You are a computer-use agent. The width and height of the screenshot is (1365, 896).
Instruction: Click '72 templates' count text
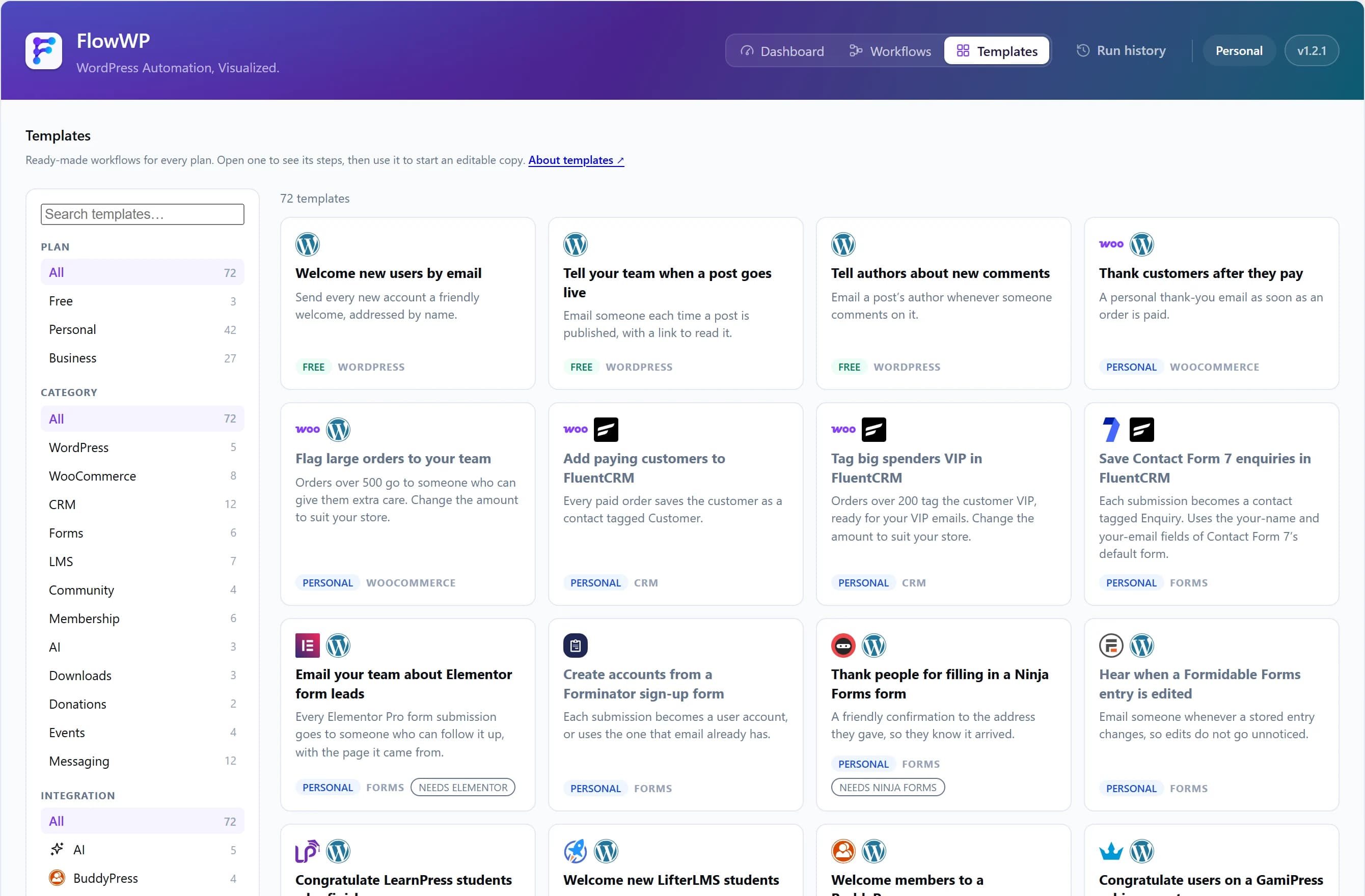point(314,199)
